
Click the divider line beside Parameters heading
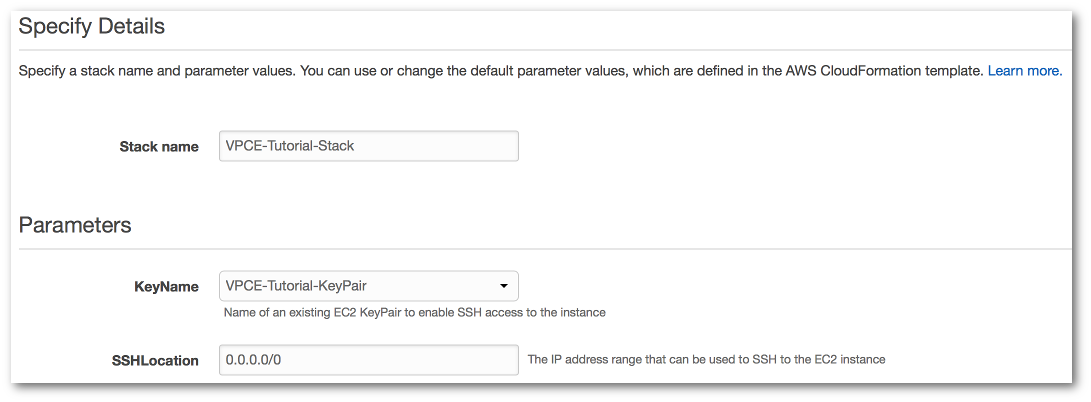pyautogui.click(x=600, y=248)
